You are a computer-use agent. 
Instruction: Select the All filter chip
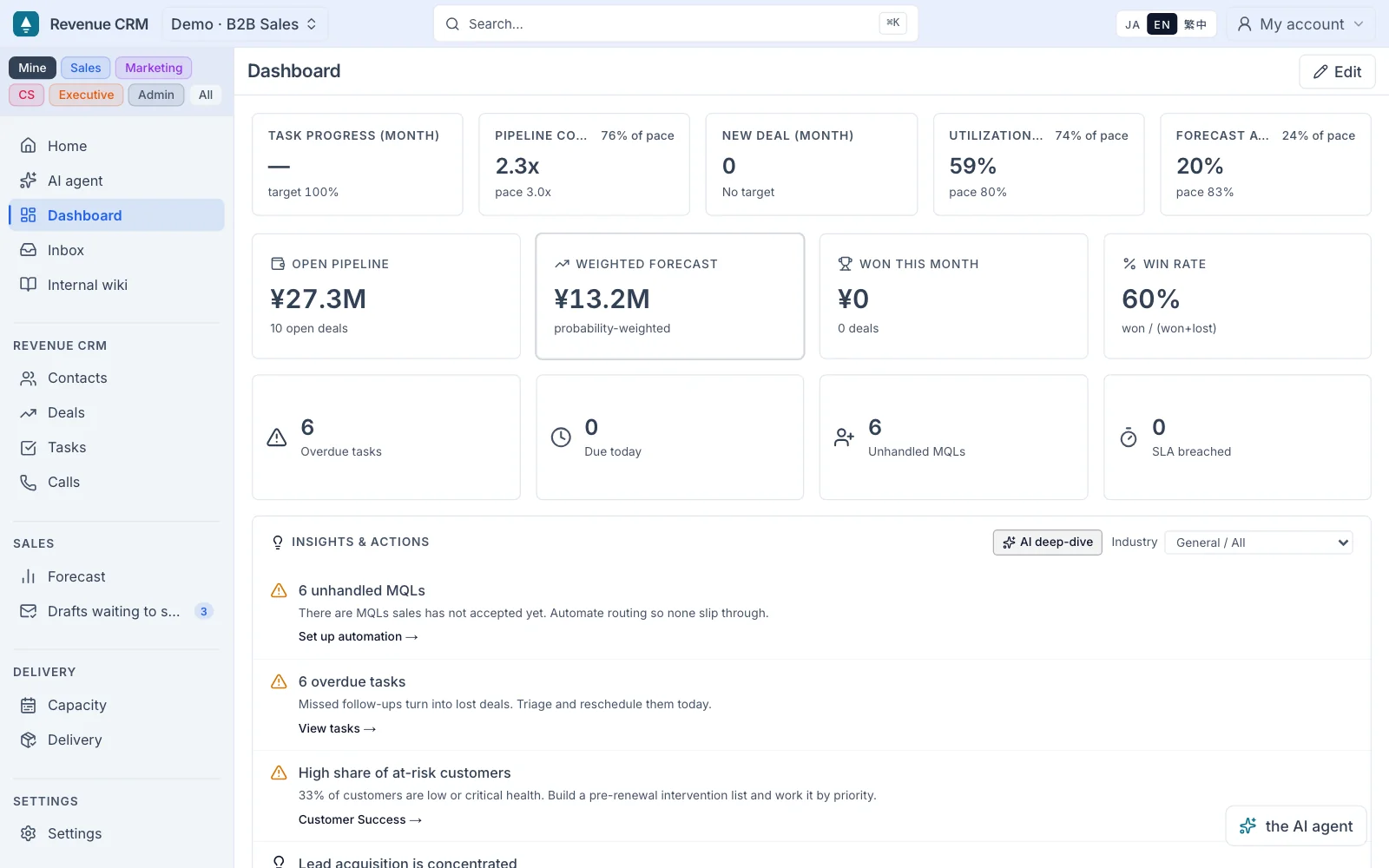coord(206,95)
